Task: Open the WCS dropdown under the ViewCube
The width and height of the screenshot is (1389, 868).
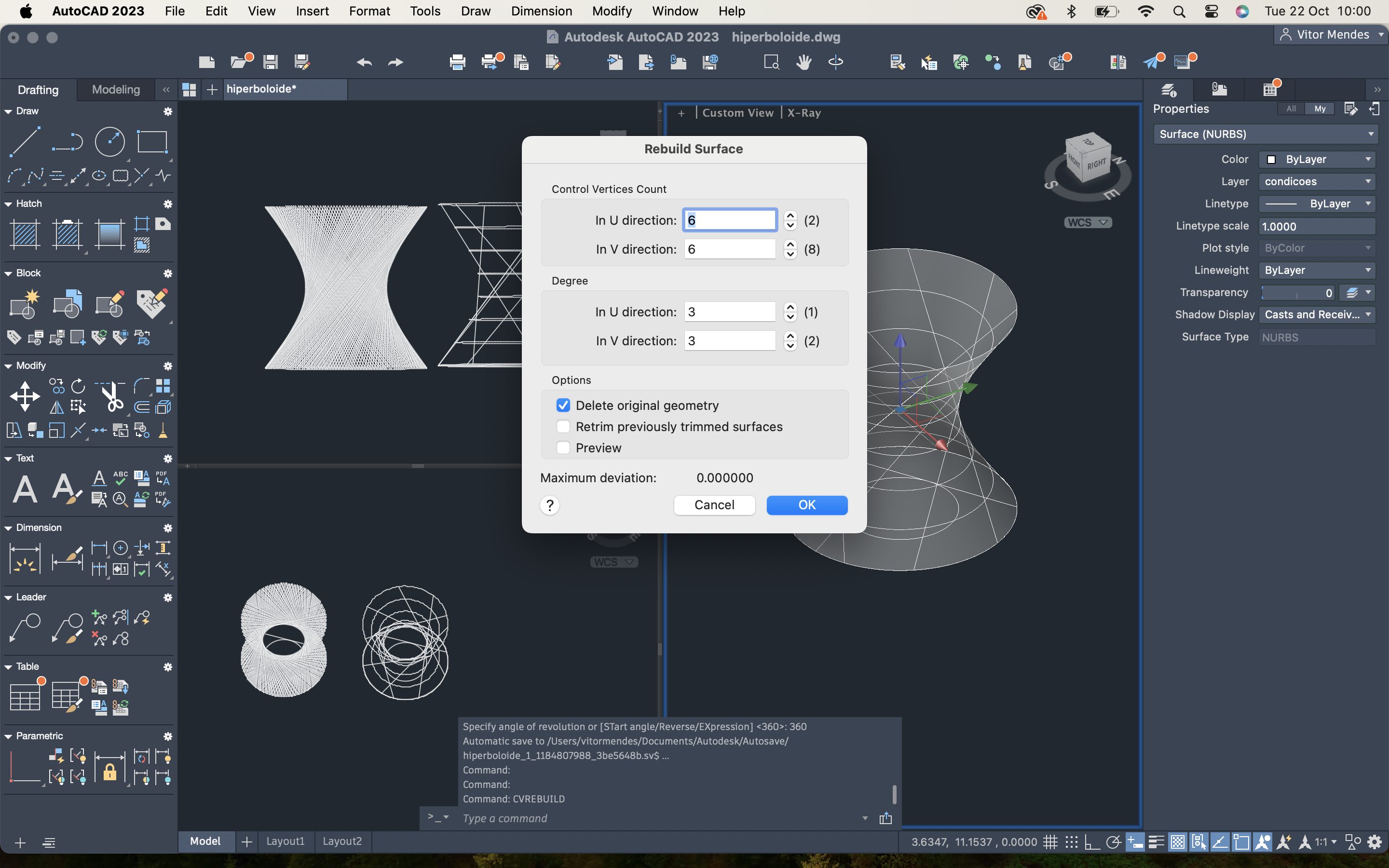Action: coord(1088,222)
